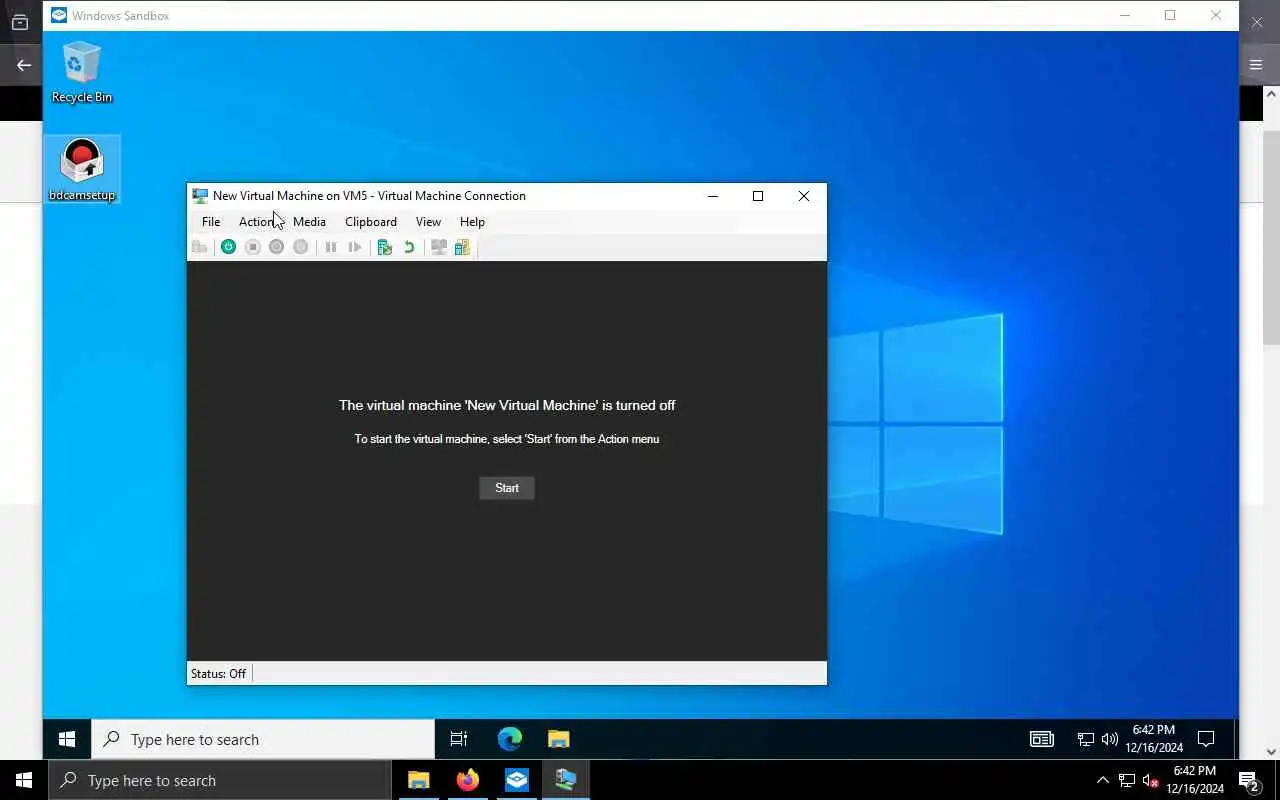
Task: Open the host Windows Start menu
Action: (24, 780)
